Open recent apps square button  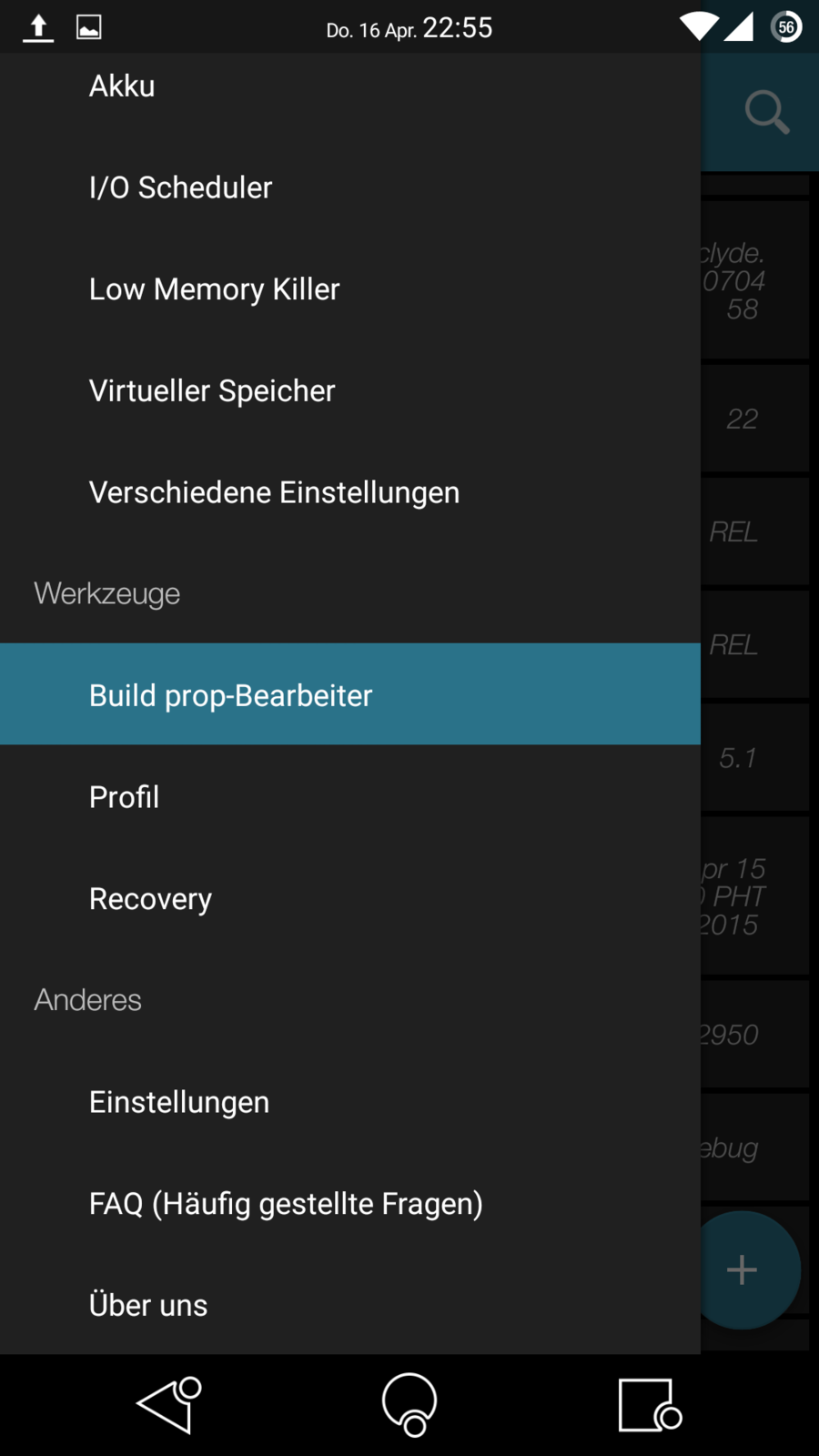648,1404
